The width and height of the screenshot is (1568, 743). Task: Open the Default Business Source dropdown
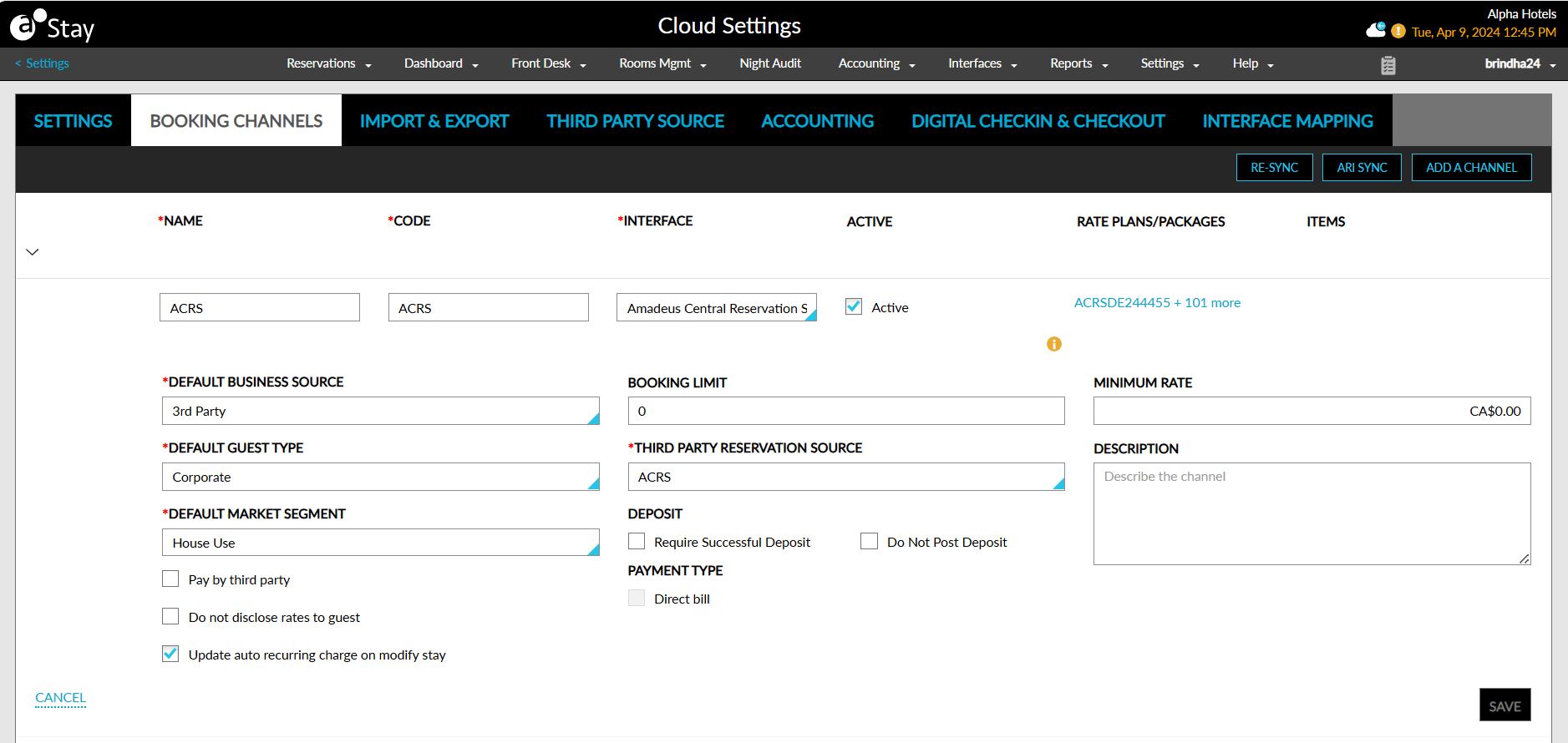pos(380,411)
